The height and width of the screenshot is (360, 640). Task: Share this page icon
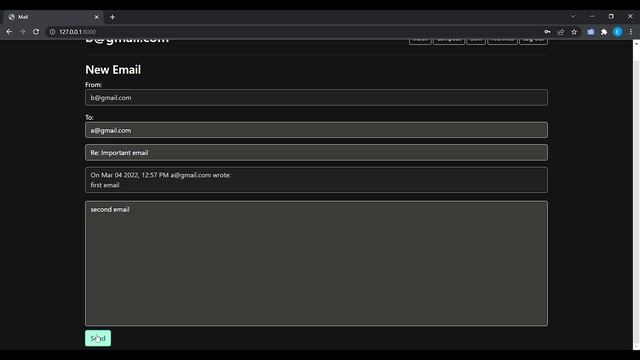[560, 31]
